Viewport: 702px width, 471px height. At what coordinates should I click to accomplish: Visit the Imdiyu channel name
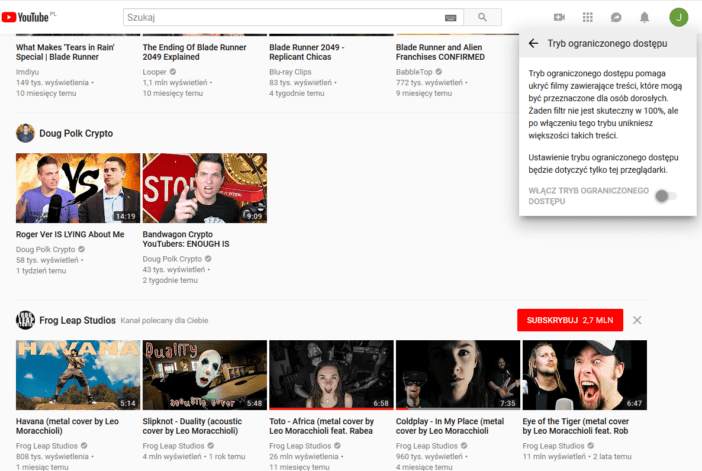click(x=27, y=72)
